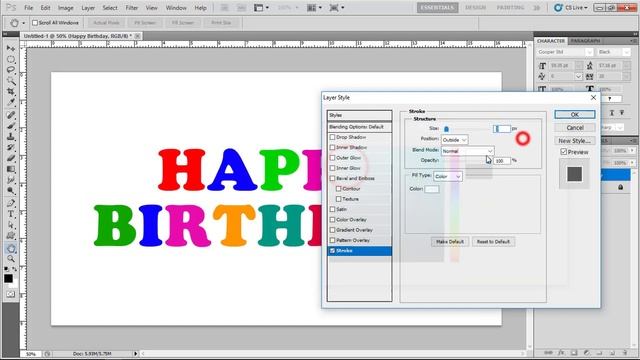The width and height of the screenshot is (640, 360).
Task: Click the stroke Size slider handle
Action: [x=446, y=129]
